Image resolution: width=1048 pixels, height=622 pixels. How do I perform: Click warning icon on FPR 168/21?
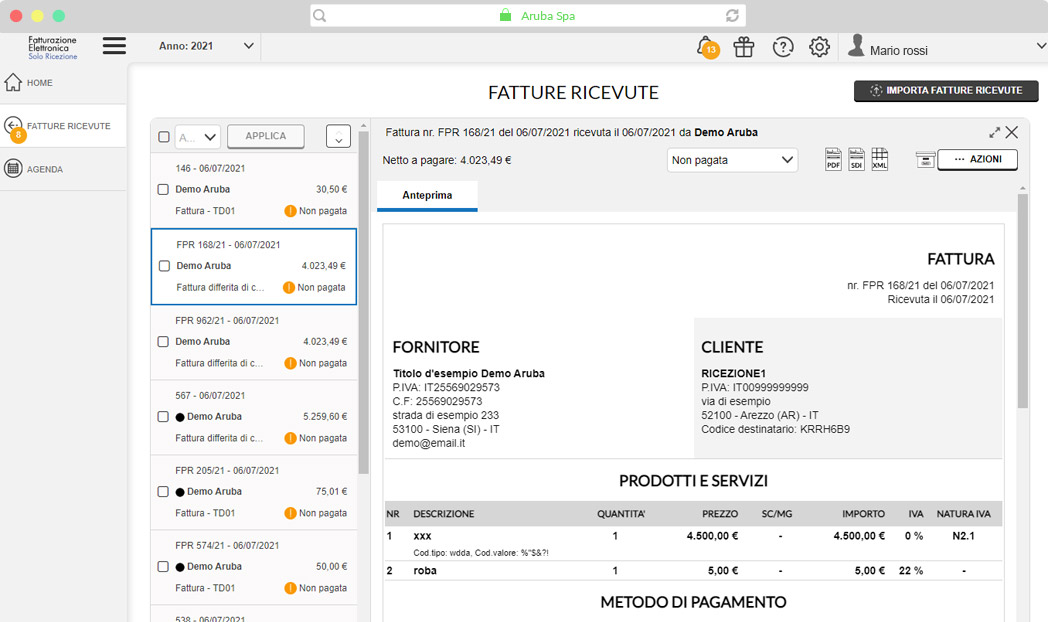(289, 287)
